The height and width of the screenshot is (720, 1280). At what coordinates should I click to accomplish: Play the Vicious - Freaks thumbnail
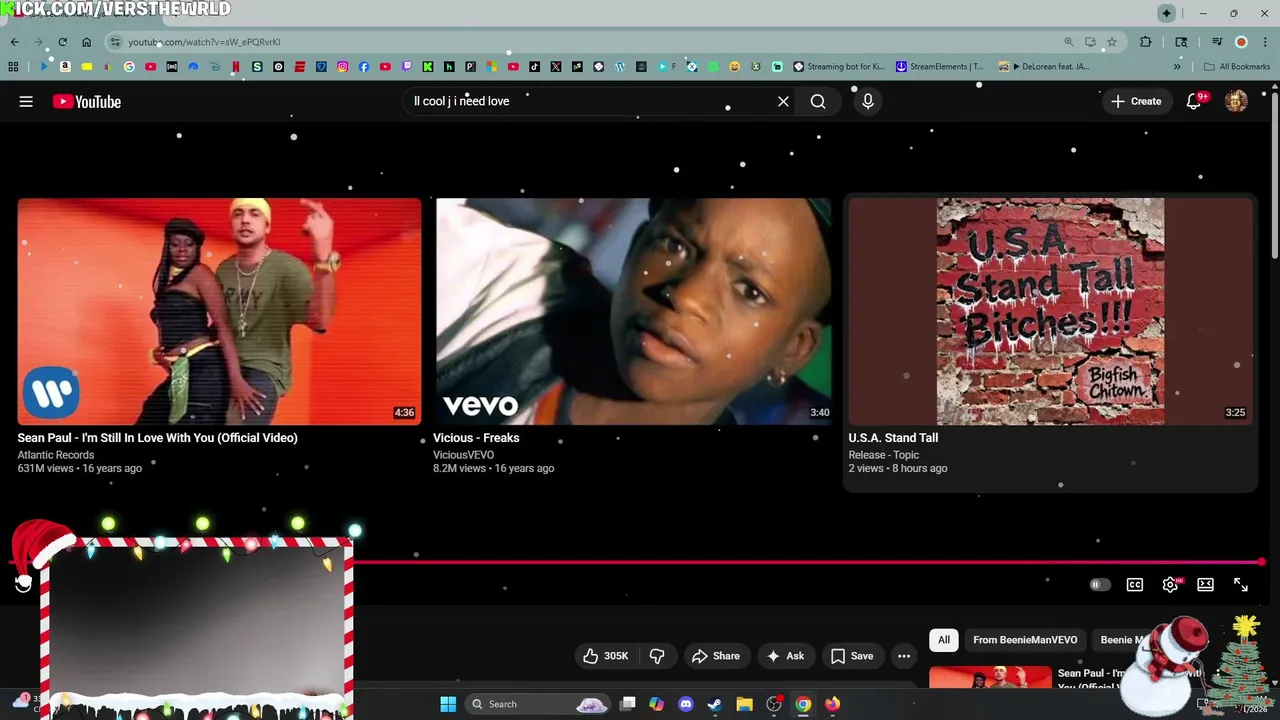click(633, 311)
